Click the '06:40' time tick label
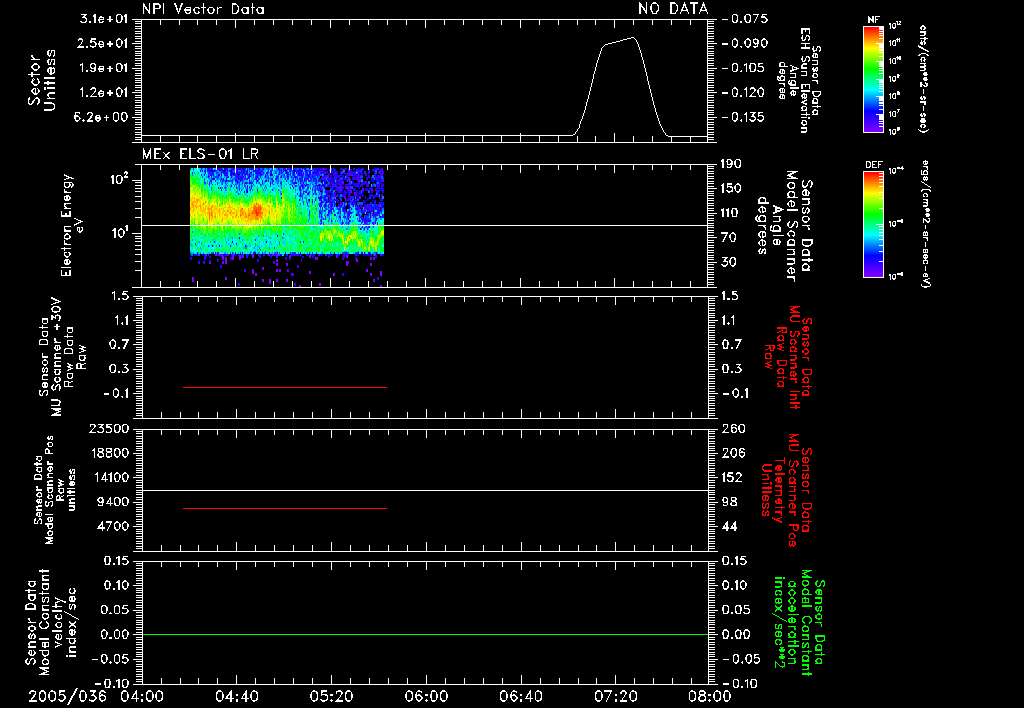Viewport: 1024px width, 708px height. [520, 696]
